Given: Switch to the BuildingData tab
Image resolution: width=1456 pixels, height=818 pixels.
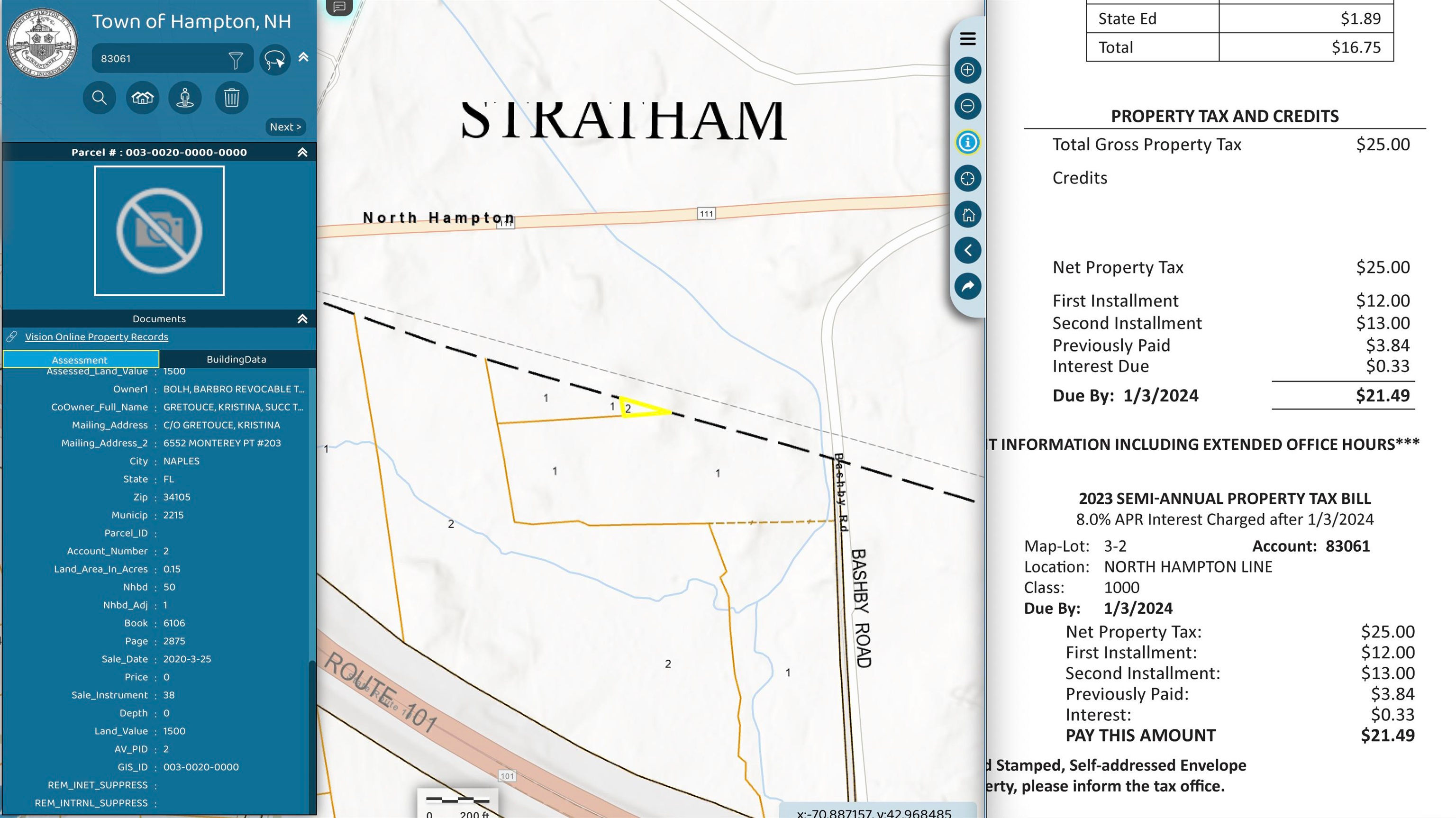Looking at the screenshot, I should 236,360.
